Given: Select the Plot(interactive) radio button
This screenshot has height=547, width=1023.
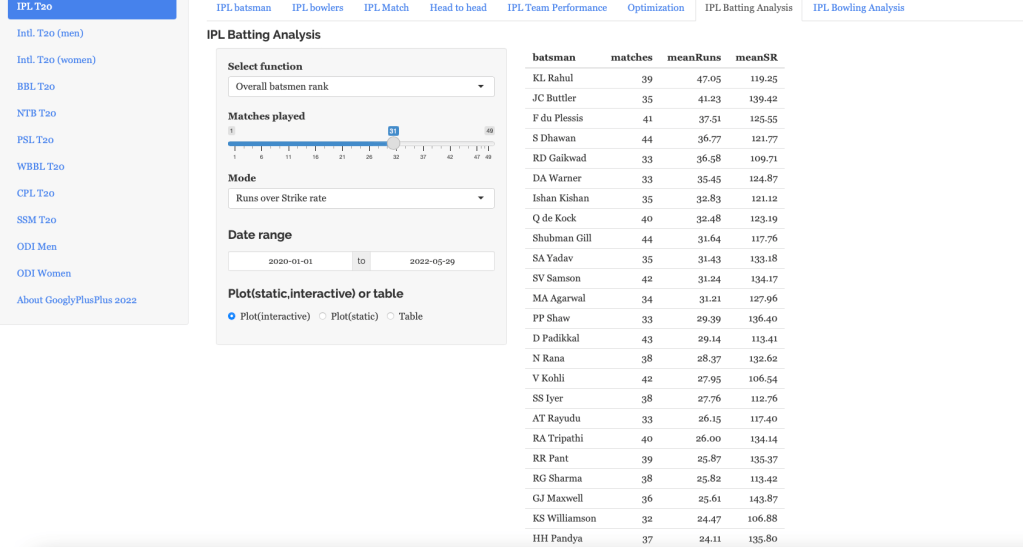Looking at the screenshot, I should point(232,316).
